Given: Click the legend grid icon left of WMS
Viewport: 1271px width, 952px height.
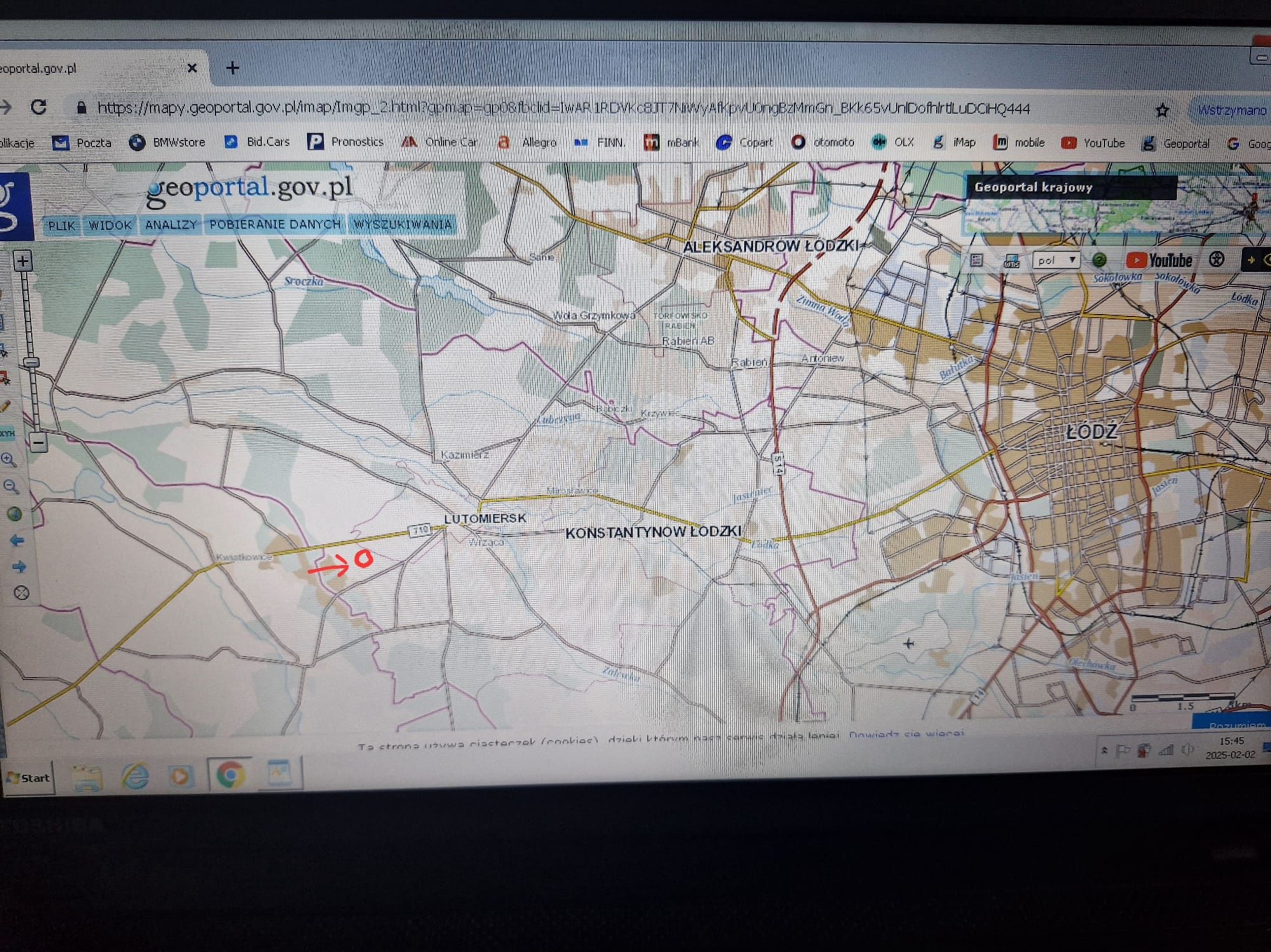Looking at the screenshot, I should (x=977, y=260).
